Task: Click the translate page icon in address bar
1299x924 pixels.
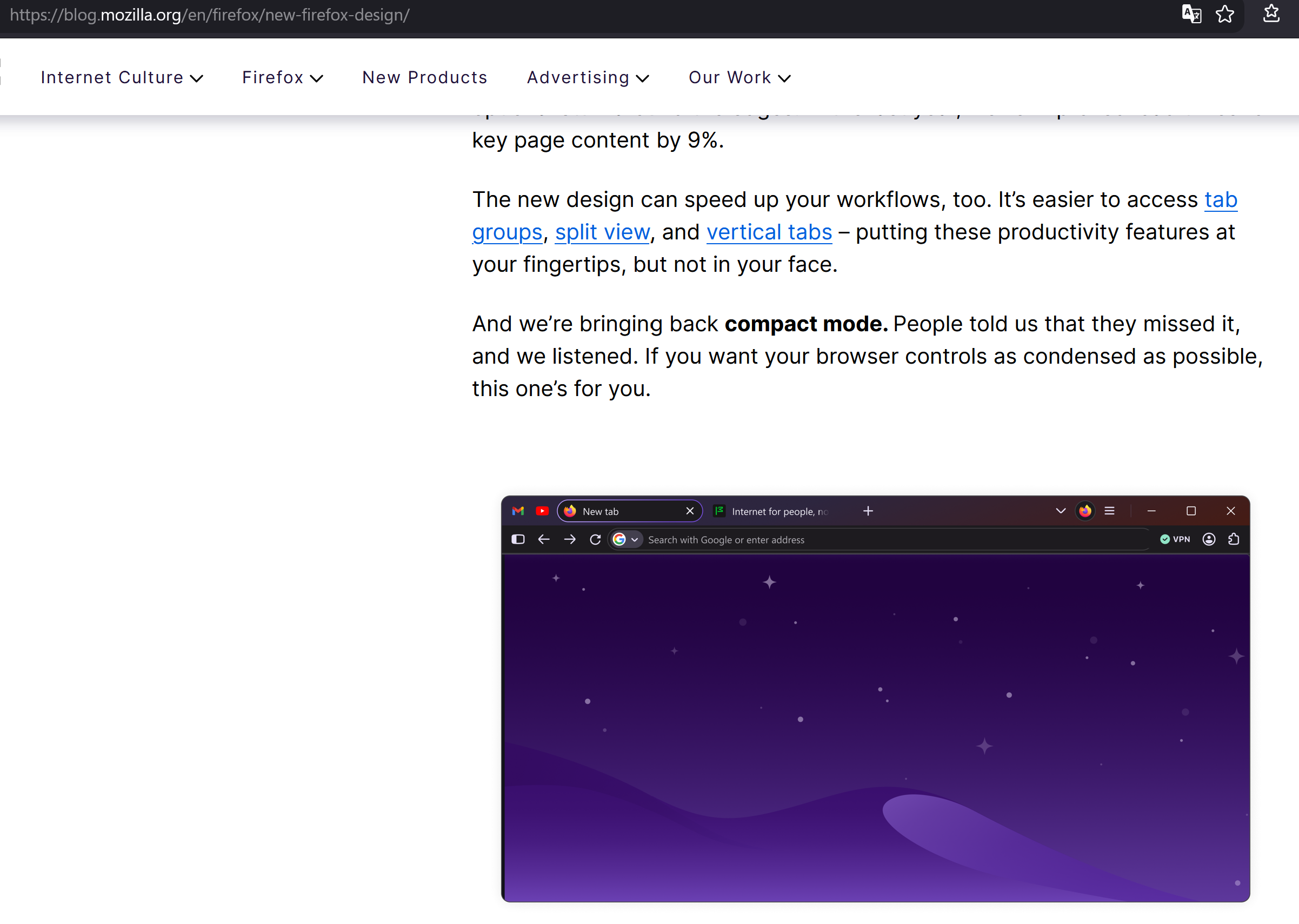Action: [x=1191, y=14]
